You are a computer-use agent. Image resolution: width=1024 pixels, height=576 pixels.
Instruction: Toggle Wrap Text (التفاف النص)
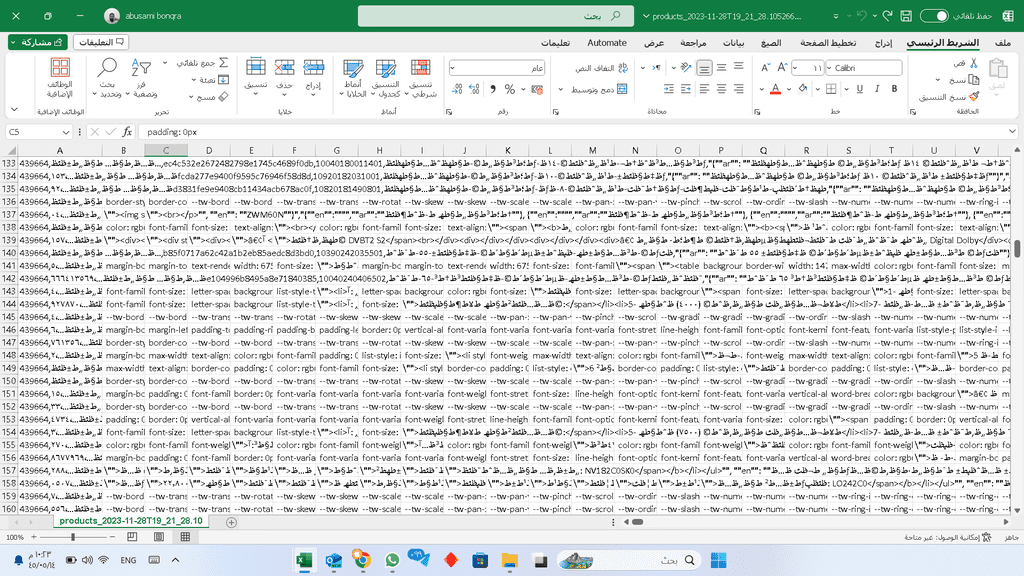pos(601,68)
